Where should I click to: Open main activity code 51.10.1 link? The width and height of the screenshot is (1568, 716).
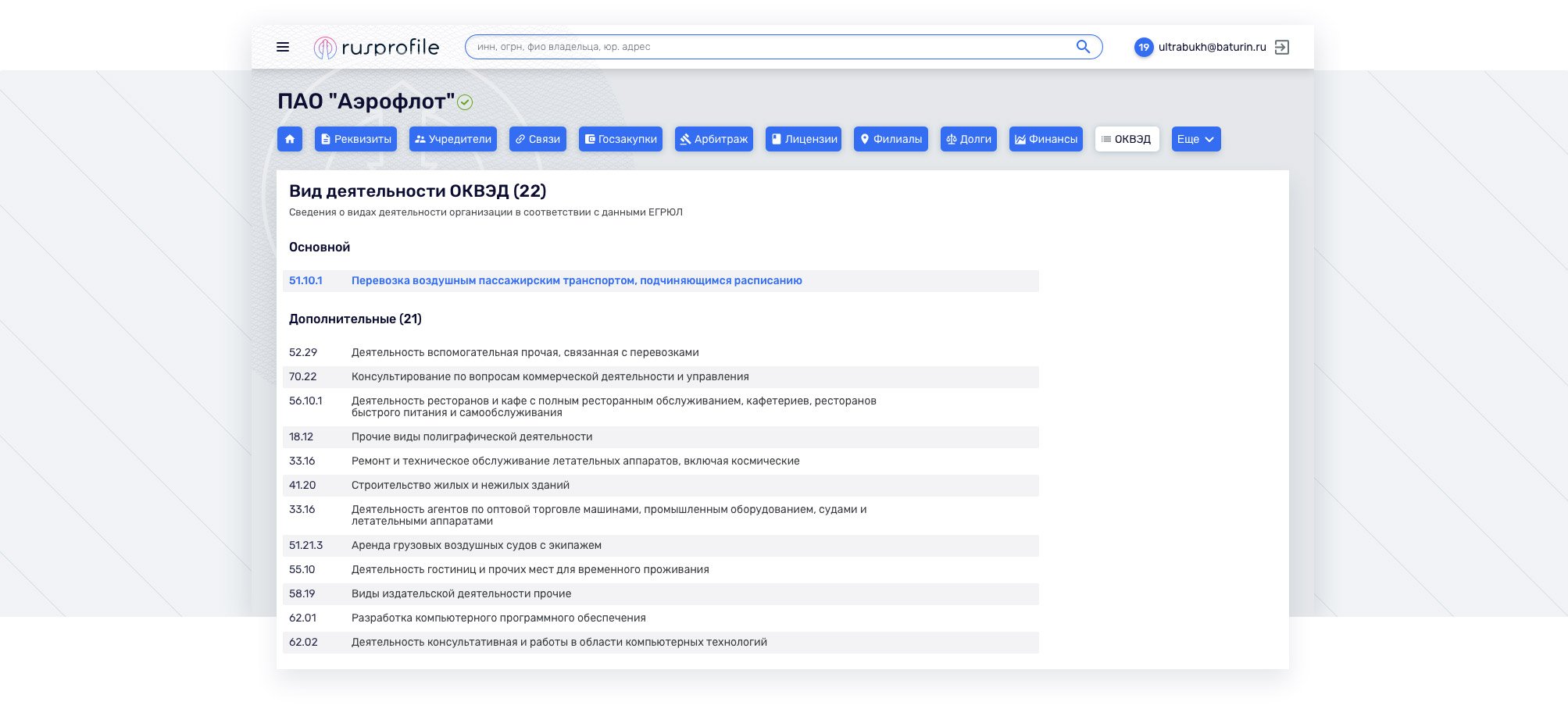tap(305, 280)
